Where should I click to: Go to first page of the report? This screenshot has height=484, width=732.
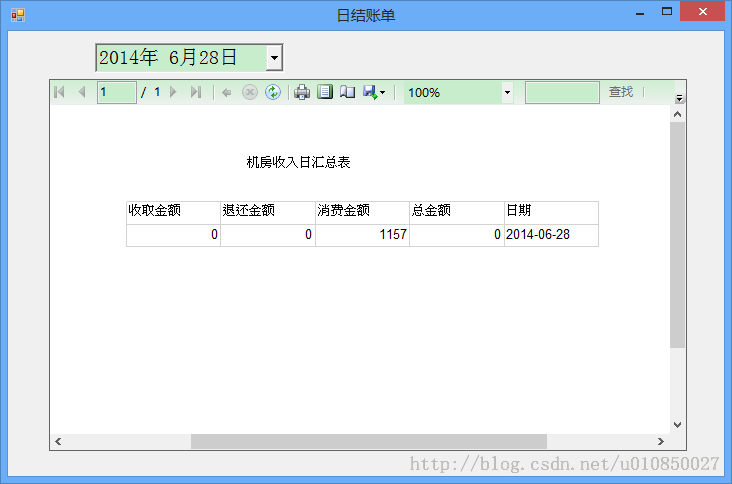pos(59,92)
